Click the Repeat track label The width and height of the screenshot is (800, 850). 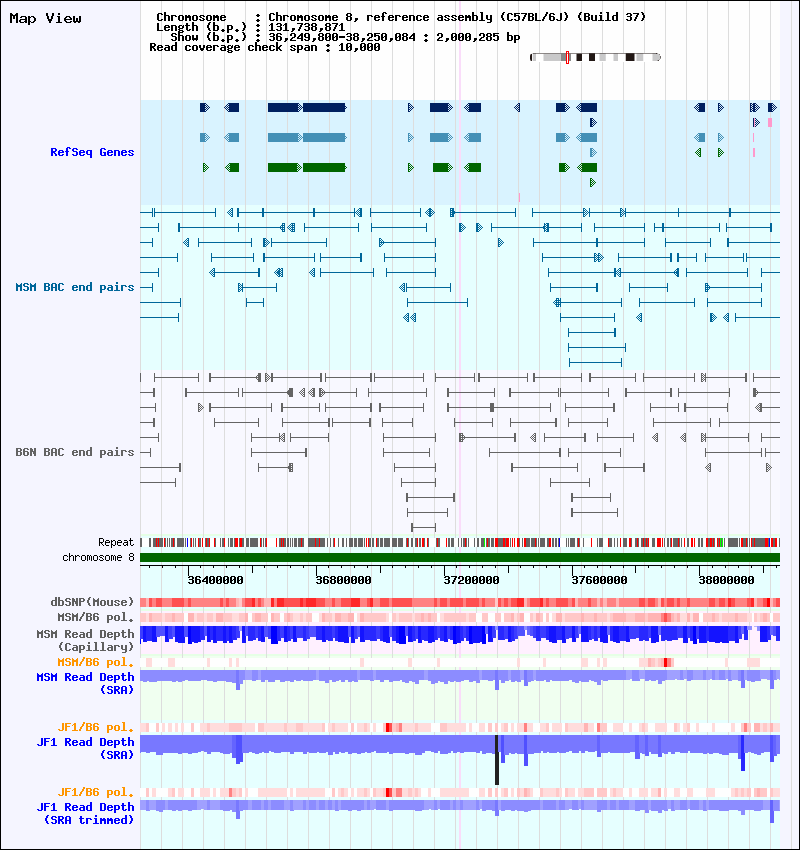[116, 542]
